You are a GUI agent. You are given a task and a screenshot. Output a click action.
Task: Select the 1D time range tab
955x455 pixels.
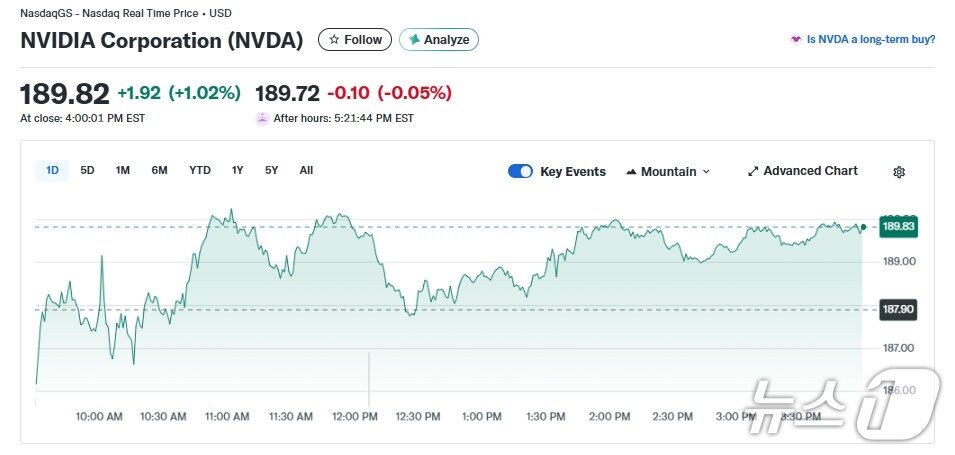coord(52,170)
